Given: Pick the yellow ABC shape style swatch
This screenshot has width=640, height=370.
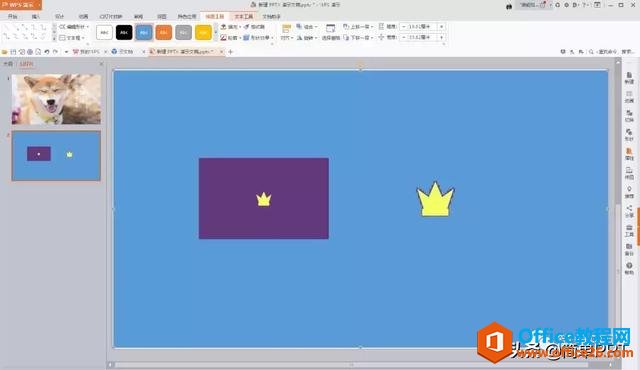Looking at the screenshot, I should point(203,32).
